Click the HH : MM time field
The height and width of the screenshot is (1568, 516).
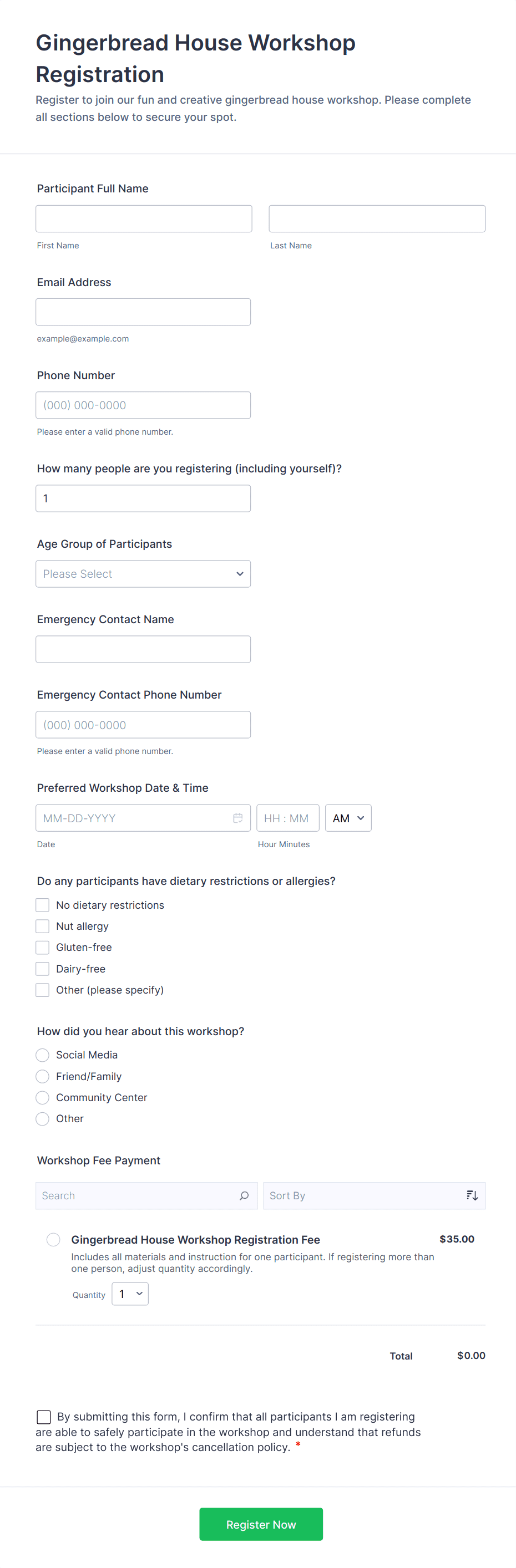point(287,817)
